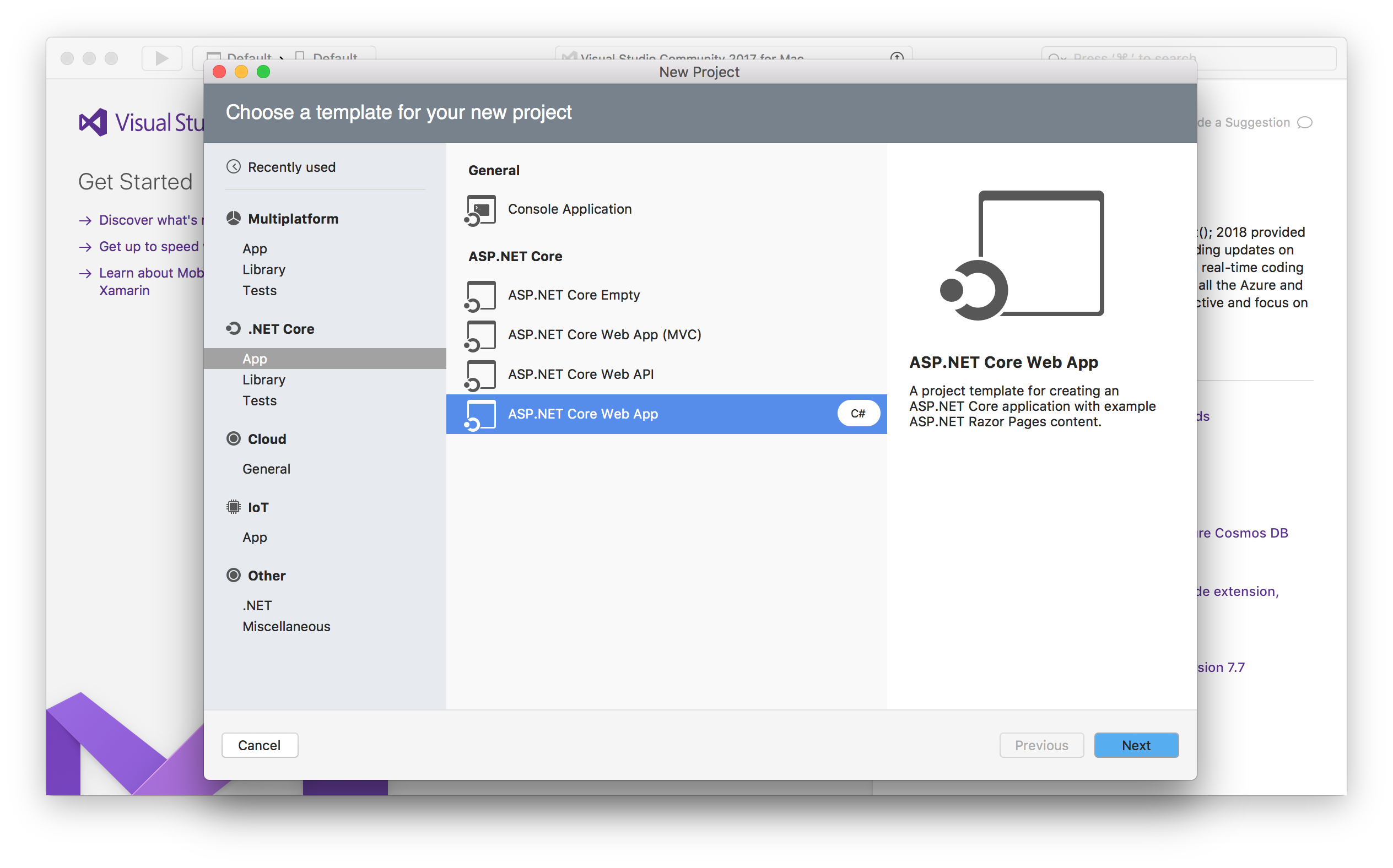The image size is (1393, 868).
Task: Click the Cancel button to dismiss
Action: (x=259, y=745)
